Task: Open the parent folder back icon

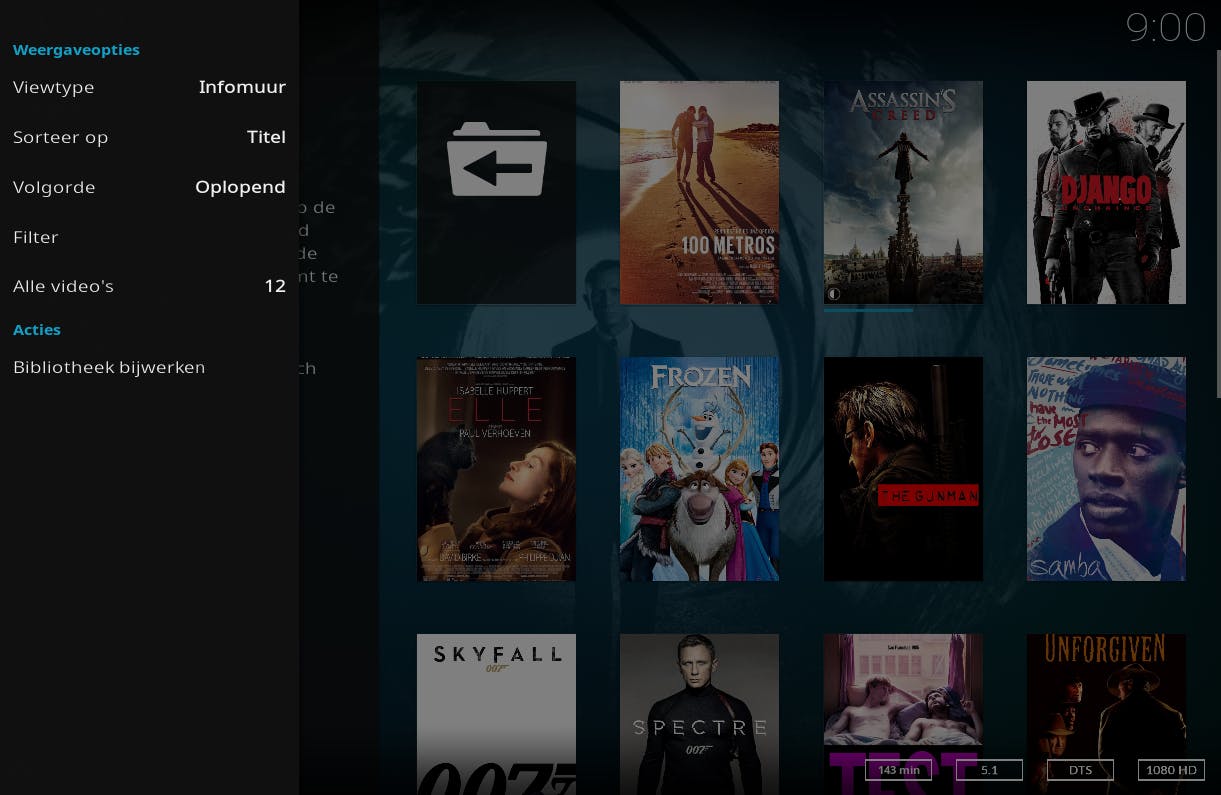Action: point(496,192)
